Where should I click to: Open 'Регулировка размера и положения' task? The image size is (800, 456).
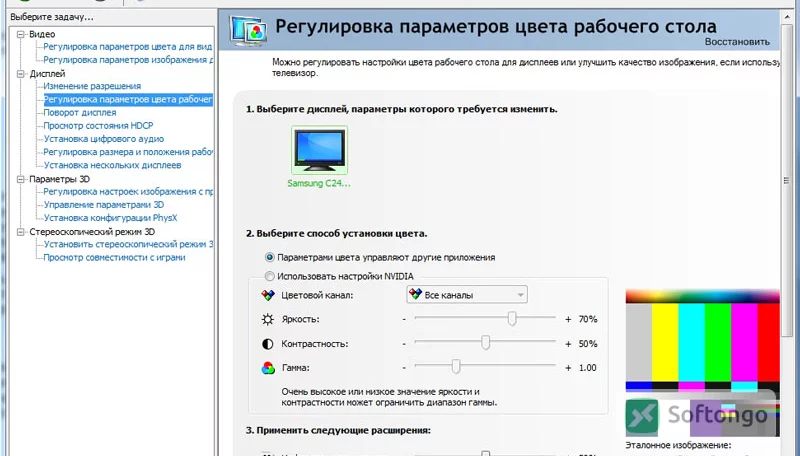pos(128,152)
